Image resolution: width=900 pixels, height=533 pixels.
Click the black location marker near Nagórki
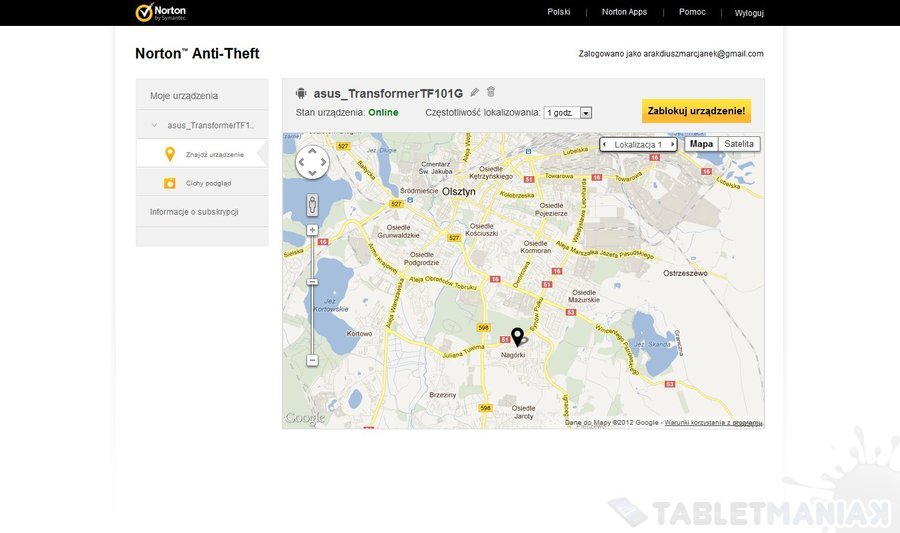pyautogui.click(x=518, y=337)
